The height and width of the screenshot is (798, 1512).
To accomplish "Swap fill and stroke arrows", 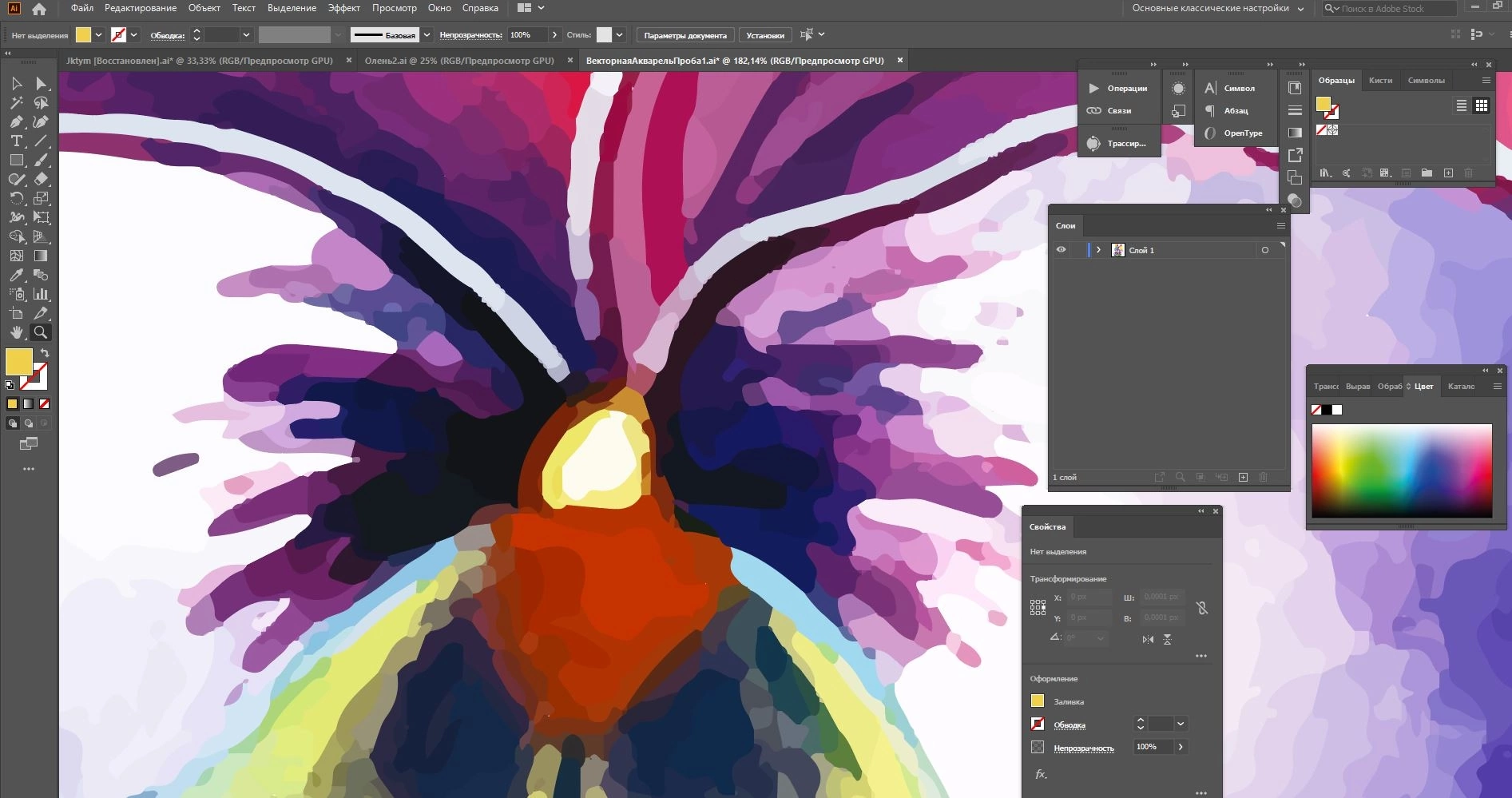I will (x=46, y=352).
